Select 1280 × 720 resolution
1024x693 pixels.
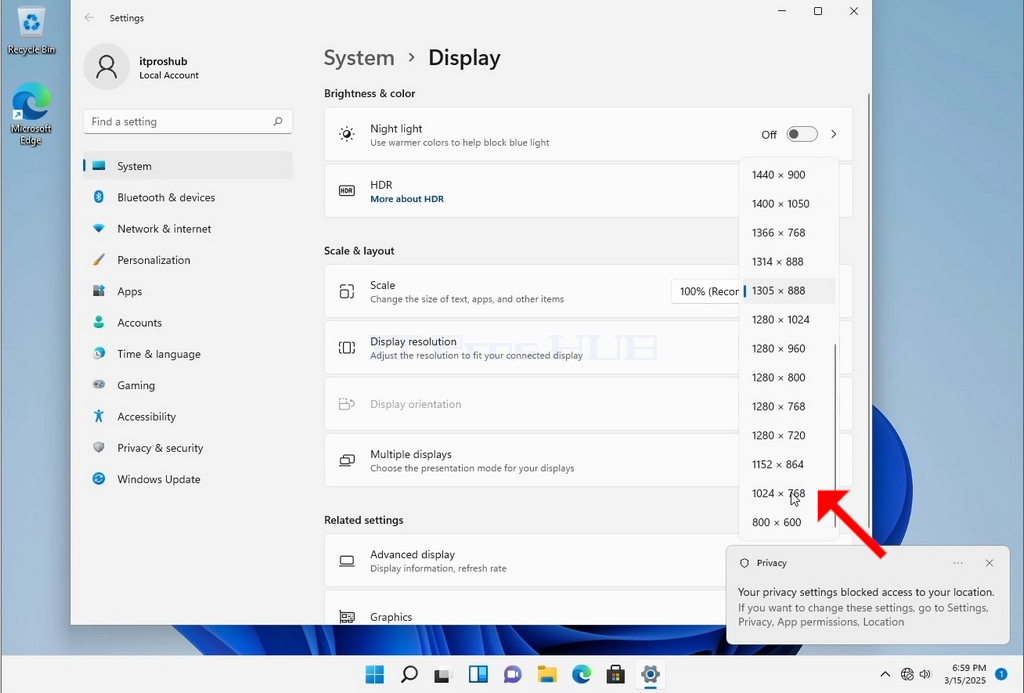pyautogui.click(x=789, y=435)
